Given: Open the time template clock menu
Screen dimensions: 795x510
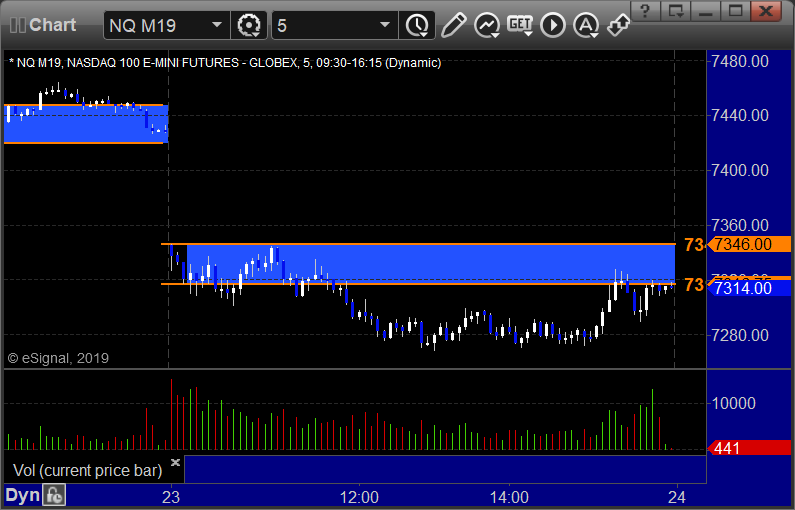Looking at the screenshot, I should tap(417, 25).
